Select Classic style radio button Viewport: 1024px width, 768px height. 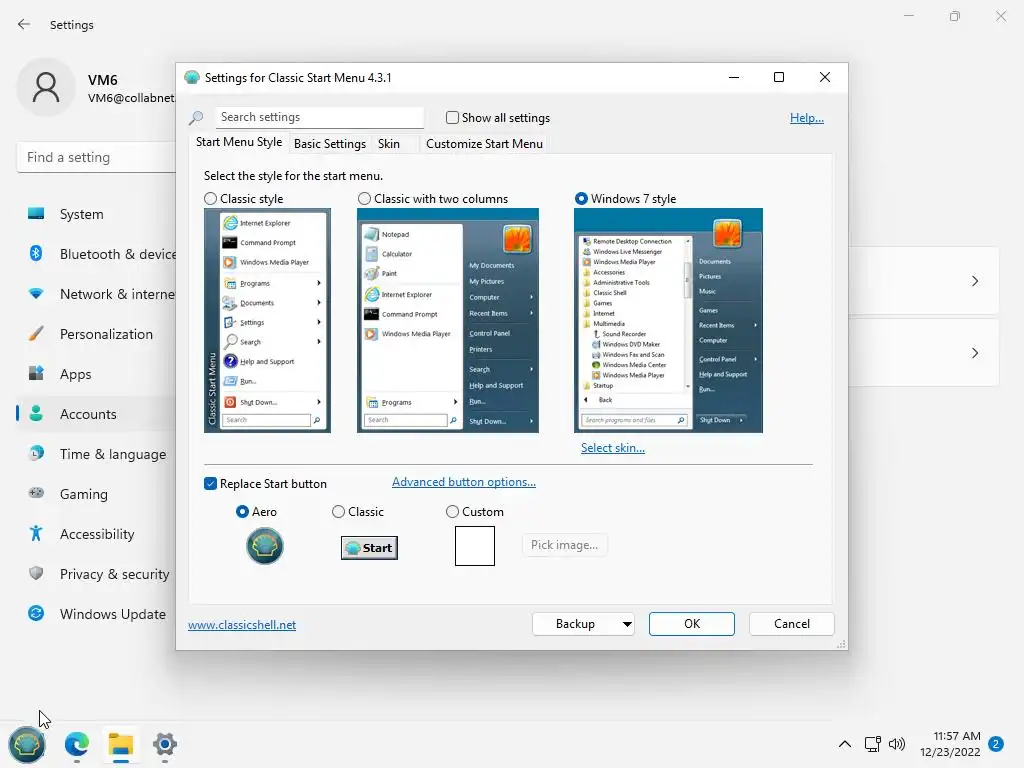tap(210, 199)
